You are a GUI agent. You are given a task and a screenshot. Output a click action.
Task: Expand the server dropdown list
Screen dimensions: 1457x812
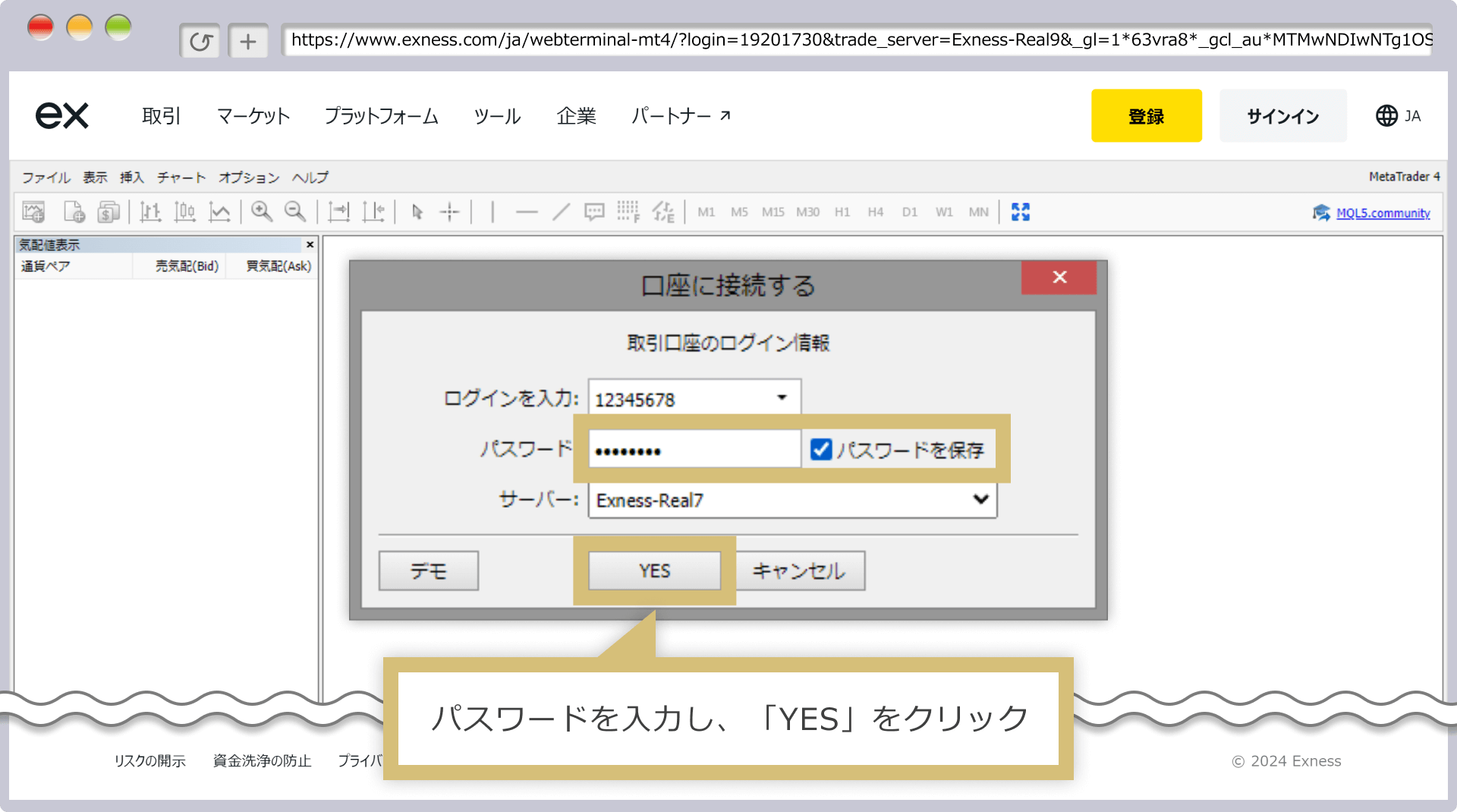click(980, 499)
